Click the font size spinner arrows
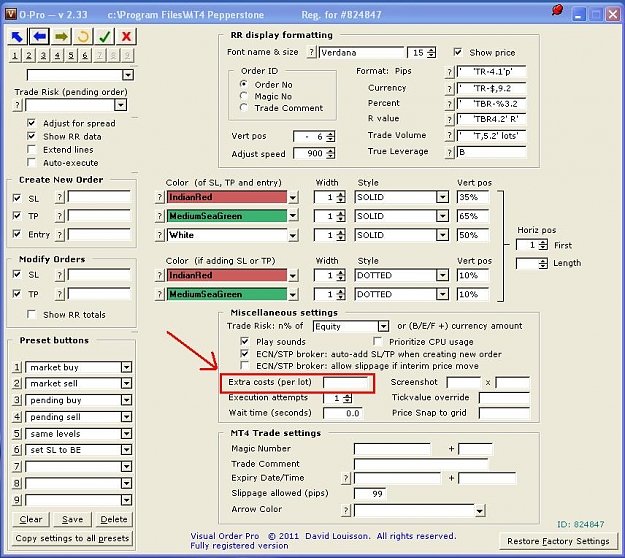Image resolution: width=625 pixels, height=558 pixels. [x=431, y=53]
